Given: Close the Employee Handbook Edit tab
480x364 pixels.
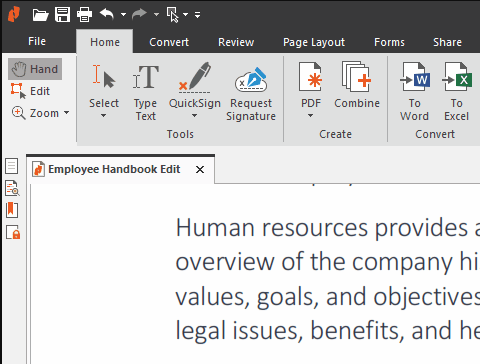Looking at the screenshot, I should tap(200, 170).
